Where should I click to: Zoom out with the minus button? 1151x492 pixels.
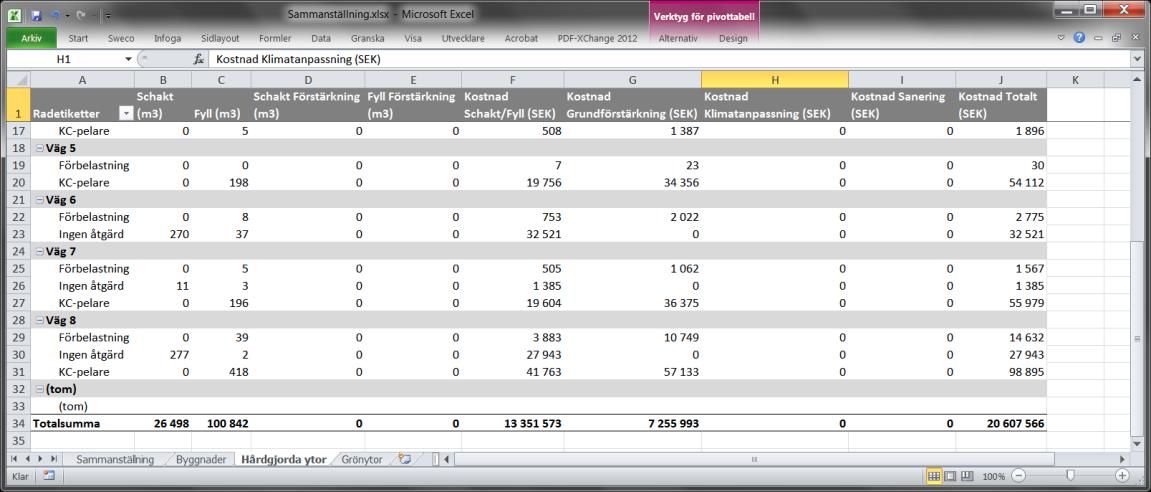[x=1017, y=476]
